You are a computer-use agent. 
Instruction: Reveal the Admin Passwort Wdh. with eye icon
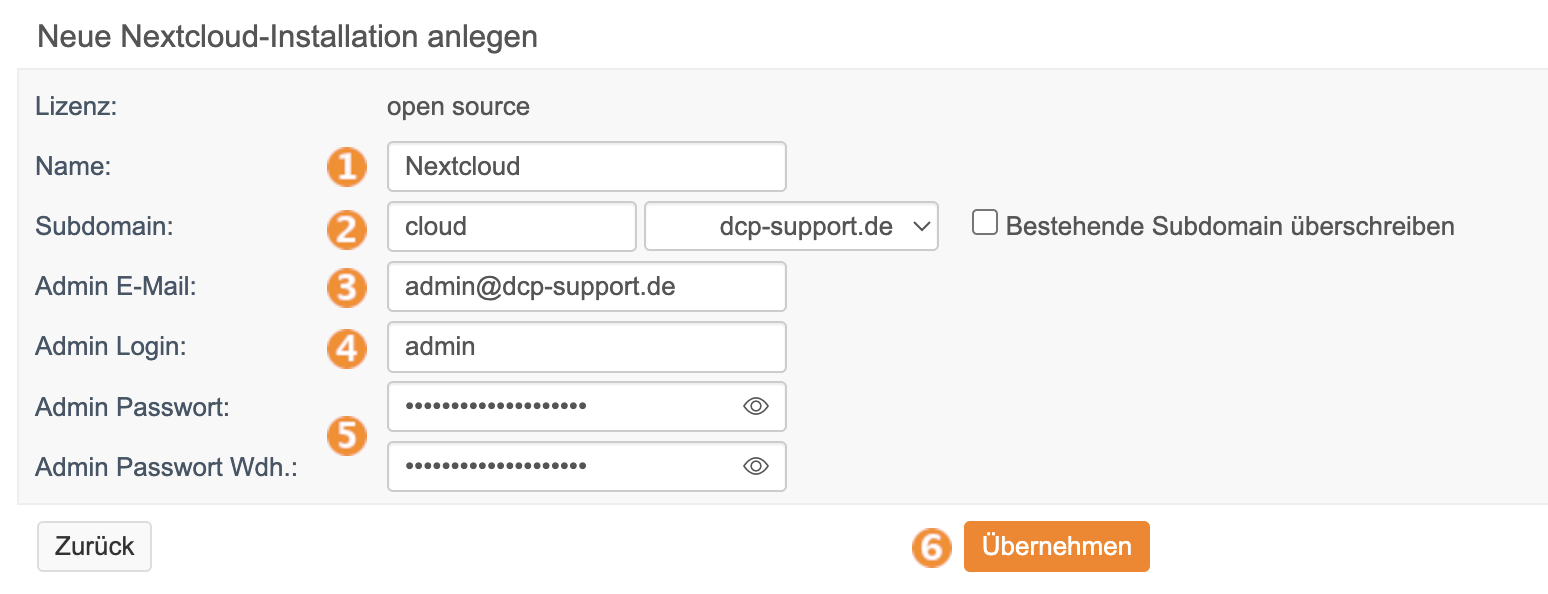pyautogui.click(x=756, y=466)
